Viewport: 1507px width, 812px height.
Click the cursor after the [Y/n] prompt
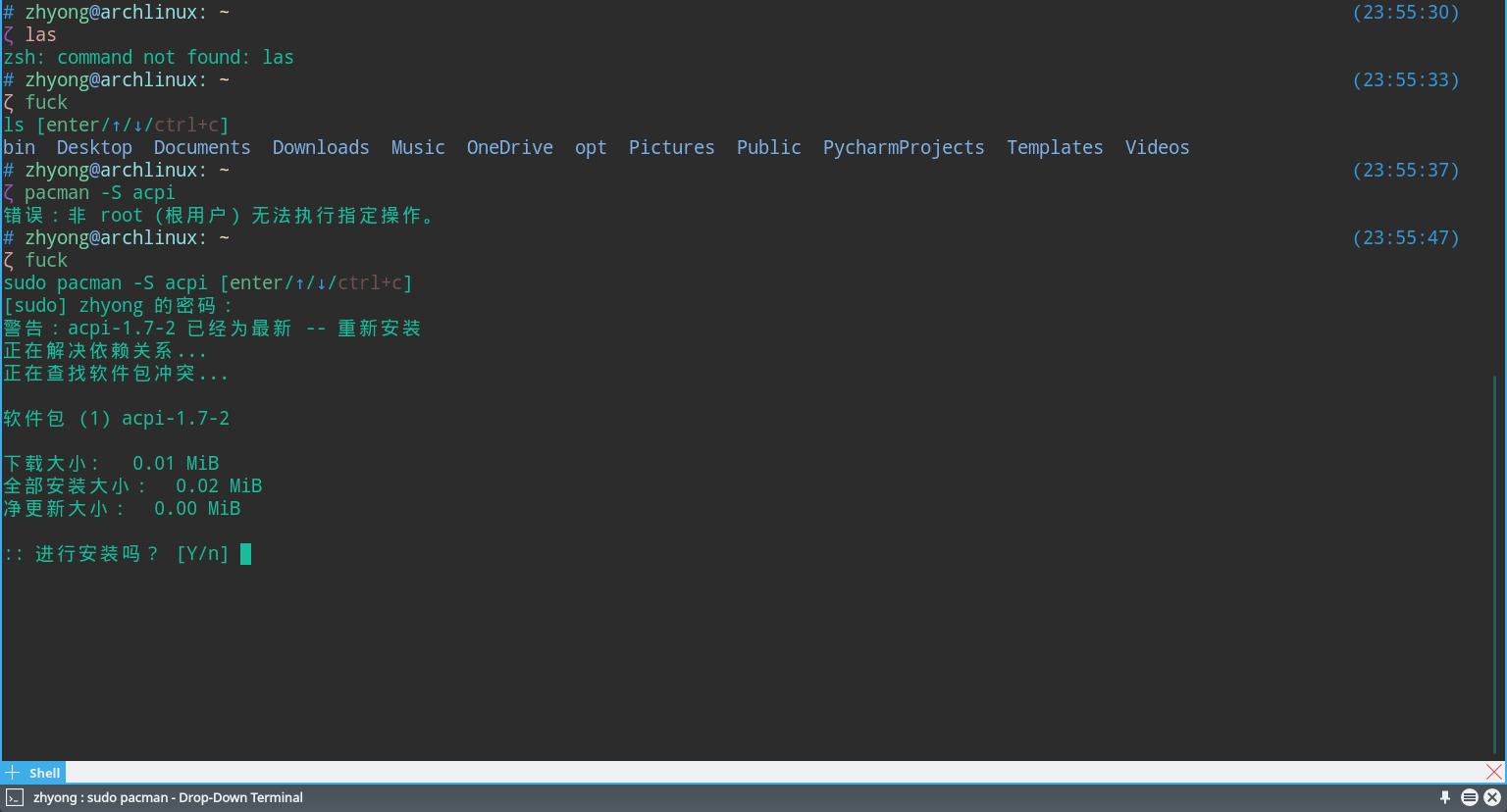click(x=245, y=554)
